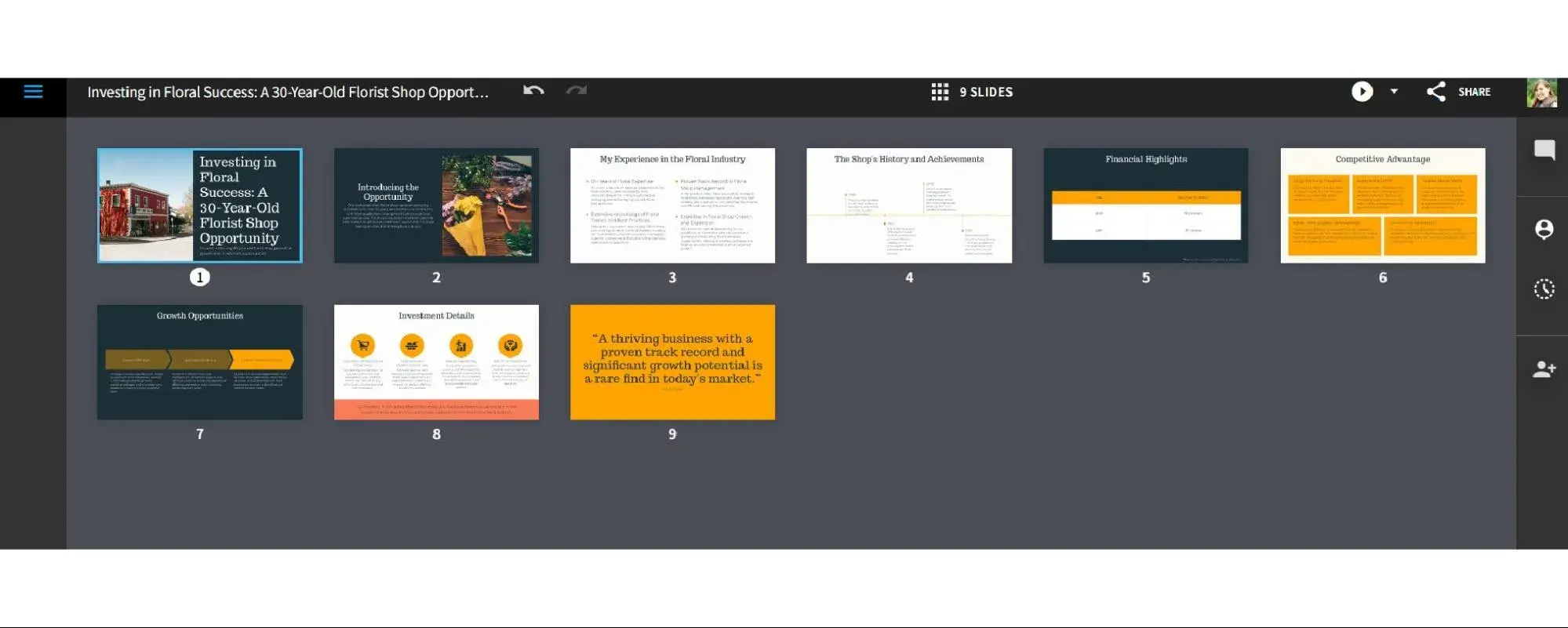Image resolution: width=1568 pixels, height=628 pixels.
Task: Select the Introducing the Opportunity slide
Action: click(436, 205)
